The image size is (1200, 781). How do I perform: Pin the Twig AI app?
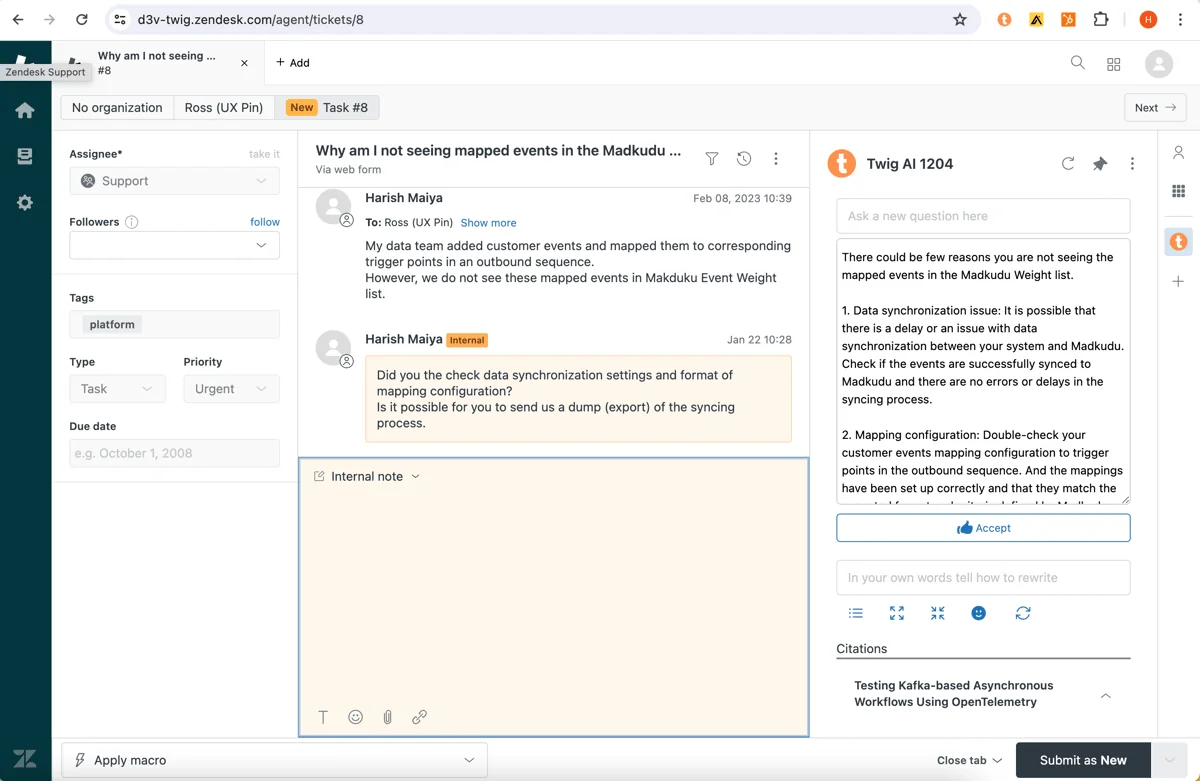click(x=1100, y=163)
